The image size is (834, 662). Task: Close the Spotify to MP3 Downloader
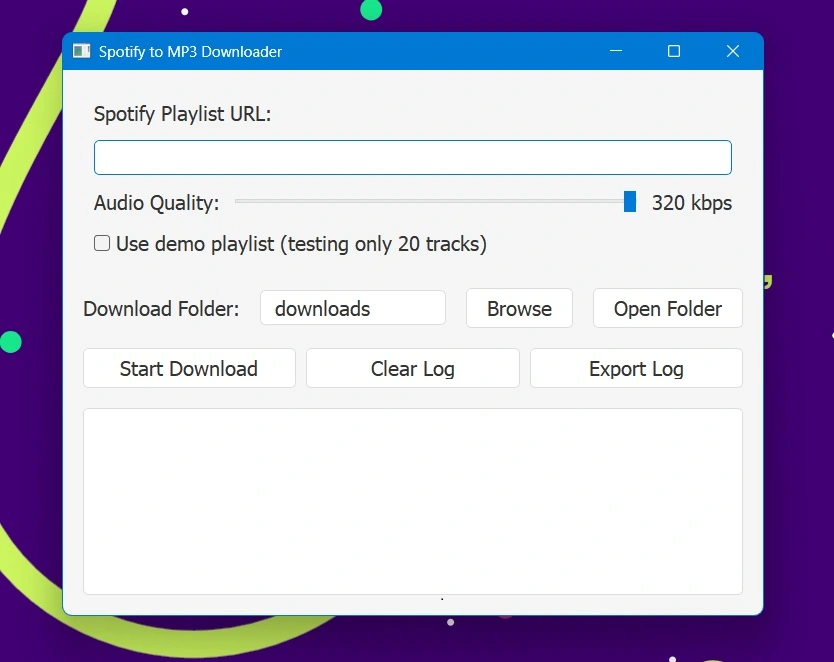tap(732, 51)
